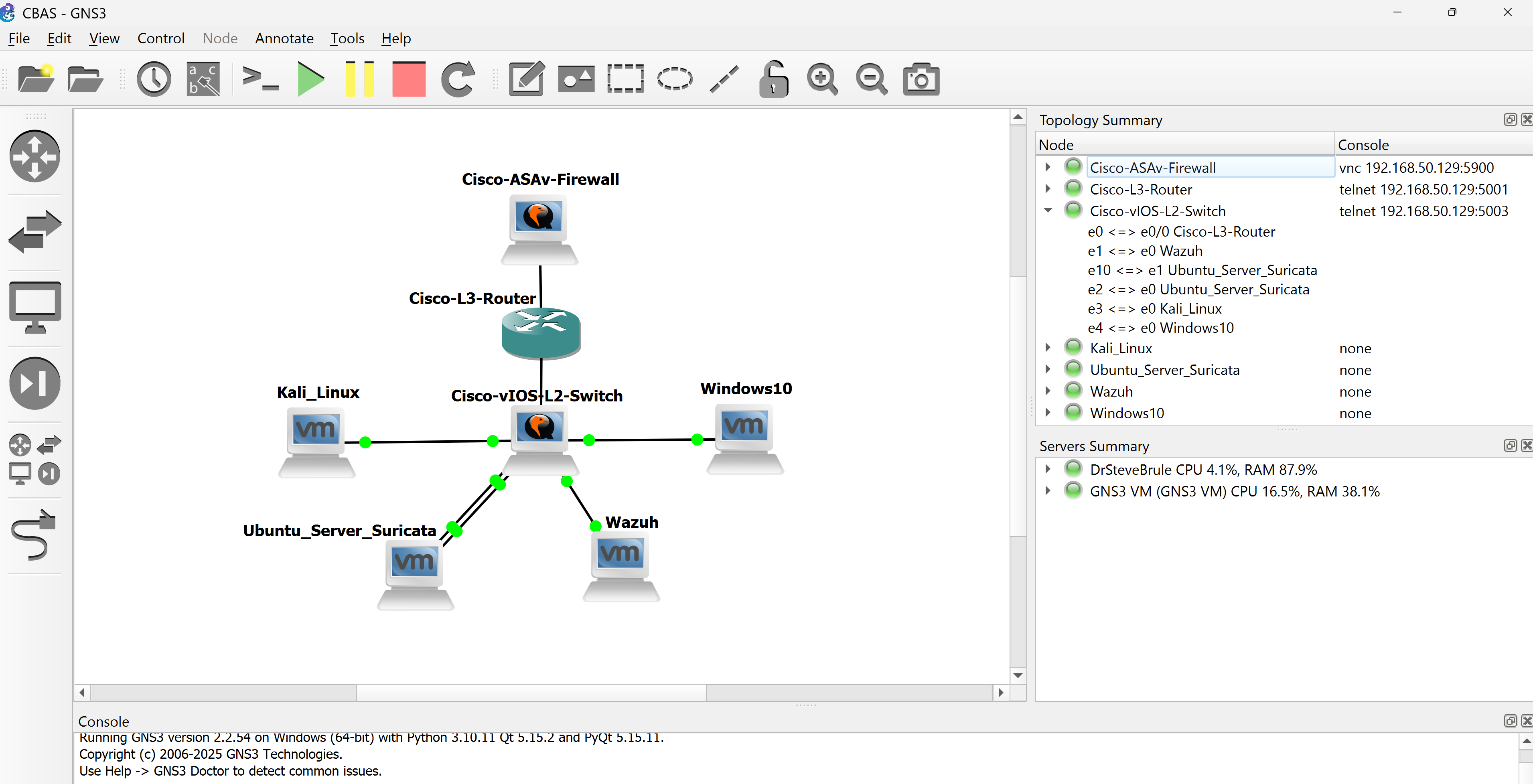Open the Annotate menu

pos(284,38)
